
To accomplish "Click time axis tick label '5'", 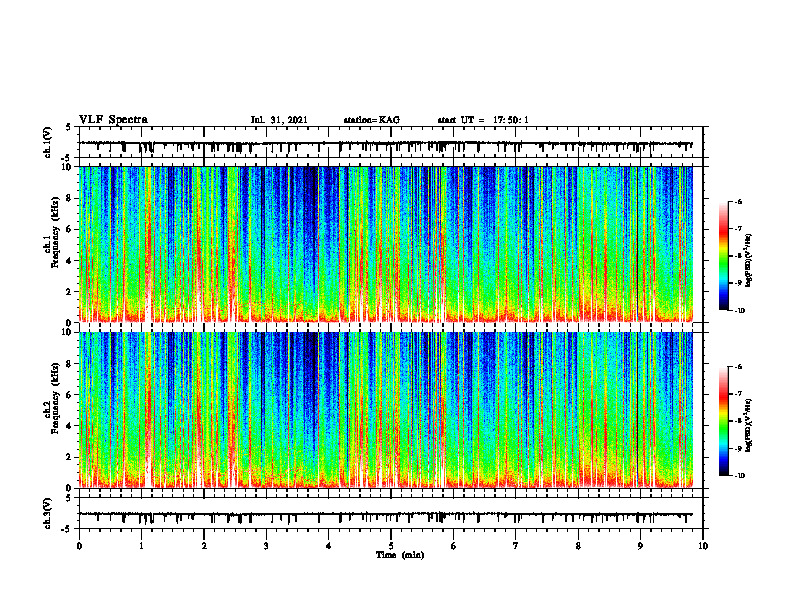I will (391, 546).
